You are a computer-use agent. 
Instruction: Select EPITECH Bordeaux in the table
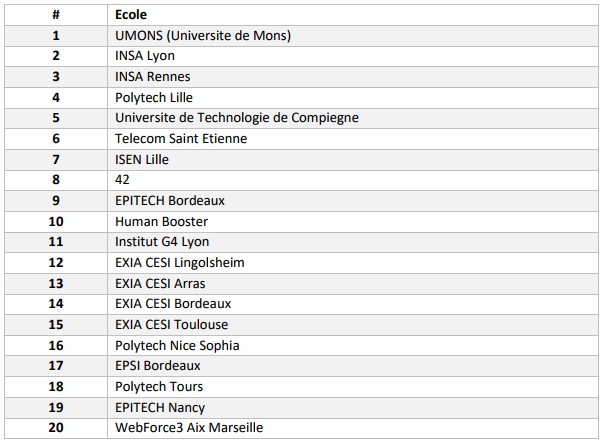pyautogui.click(x=170, y=201)
